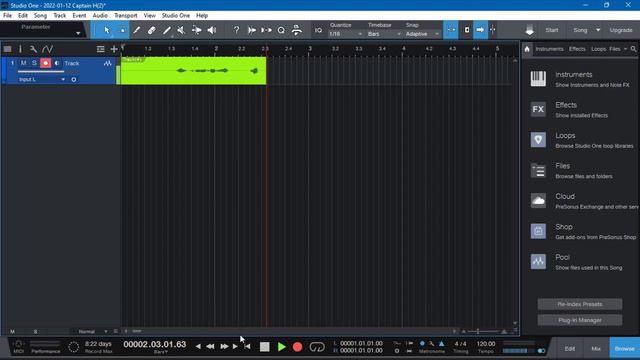Open the Event menu

point(79,16)
